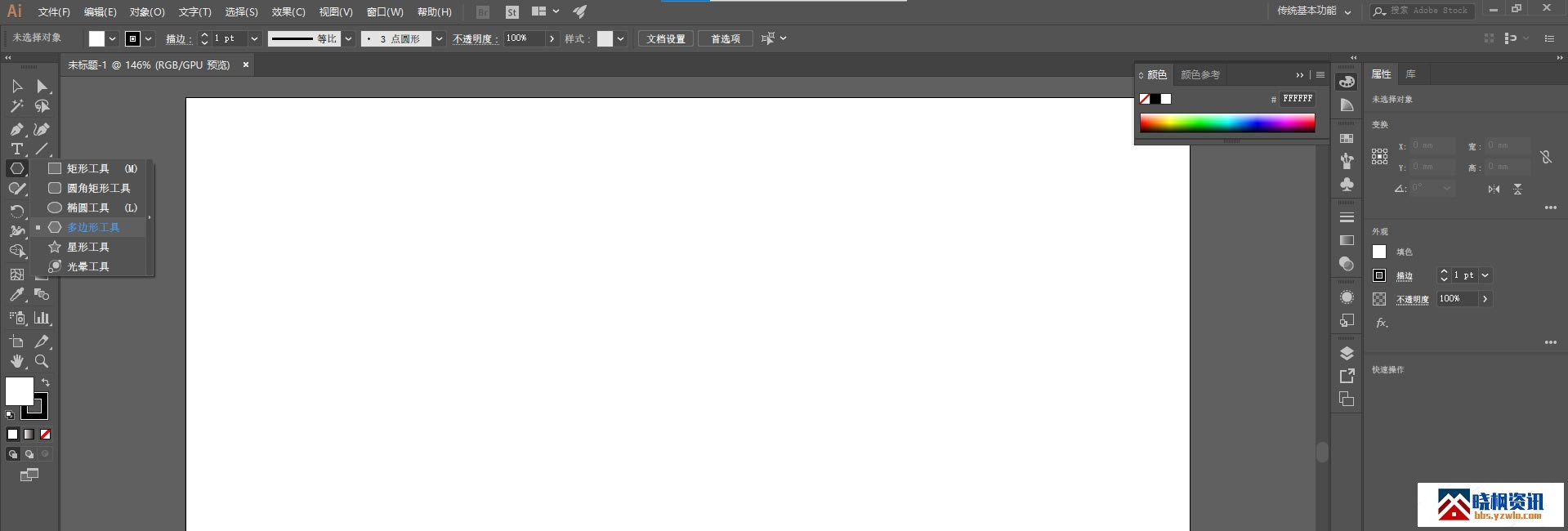
Task: Click the 文档设置 button
Action: click(x=666, y=38)
